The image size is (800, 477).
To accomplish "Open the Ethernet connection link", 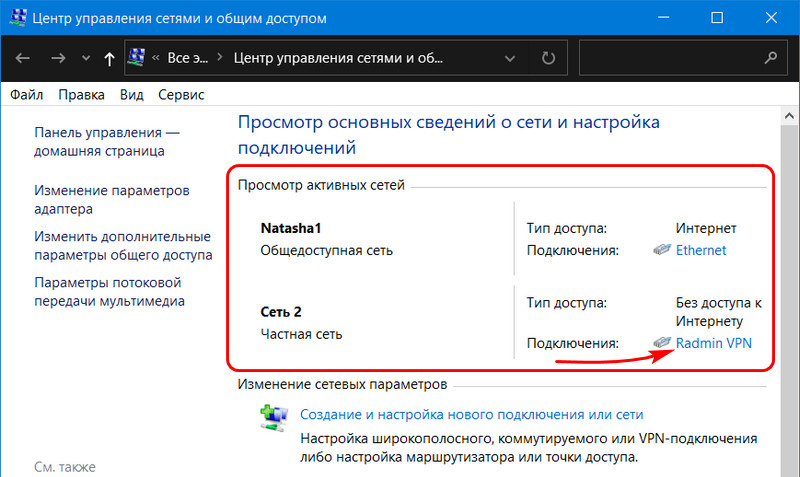I will click(x=701, y=250).
